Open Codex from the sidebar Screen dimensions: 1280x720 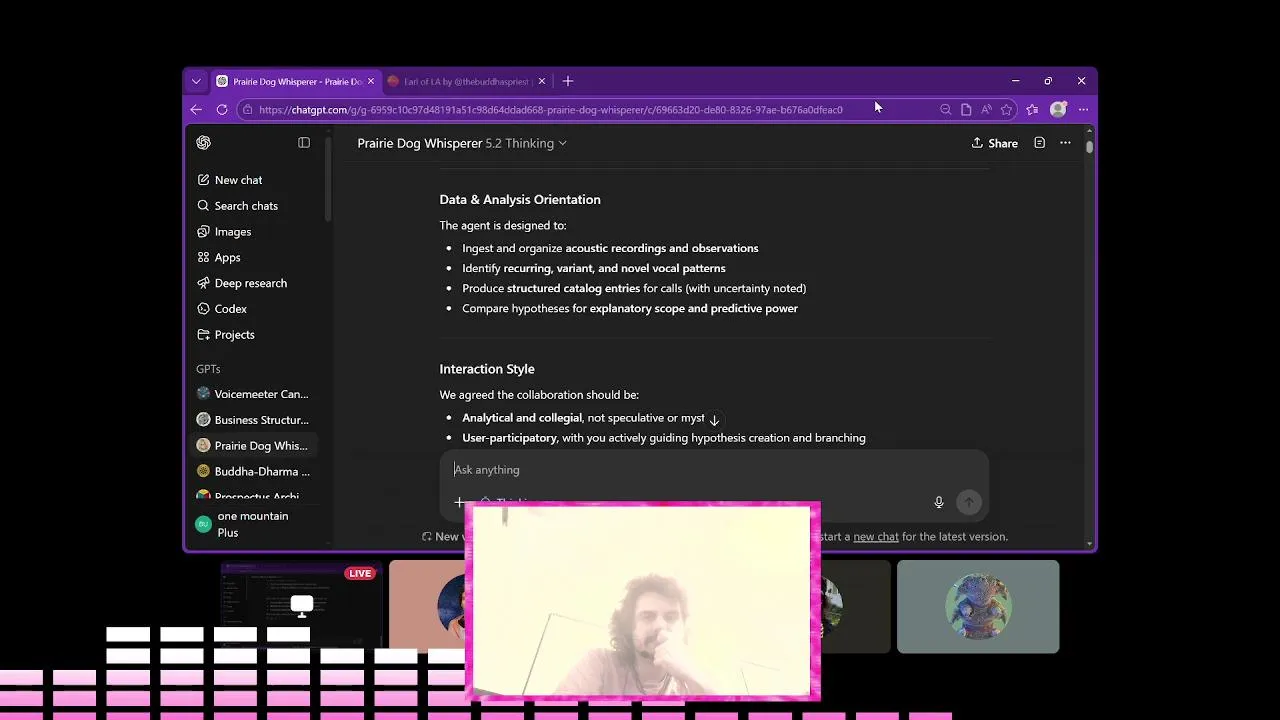pyautogui.click(x=230, y=309)
